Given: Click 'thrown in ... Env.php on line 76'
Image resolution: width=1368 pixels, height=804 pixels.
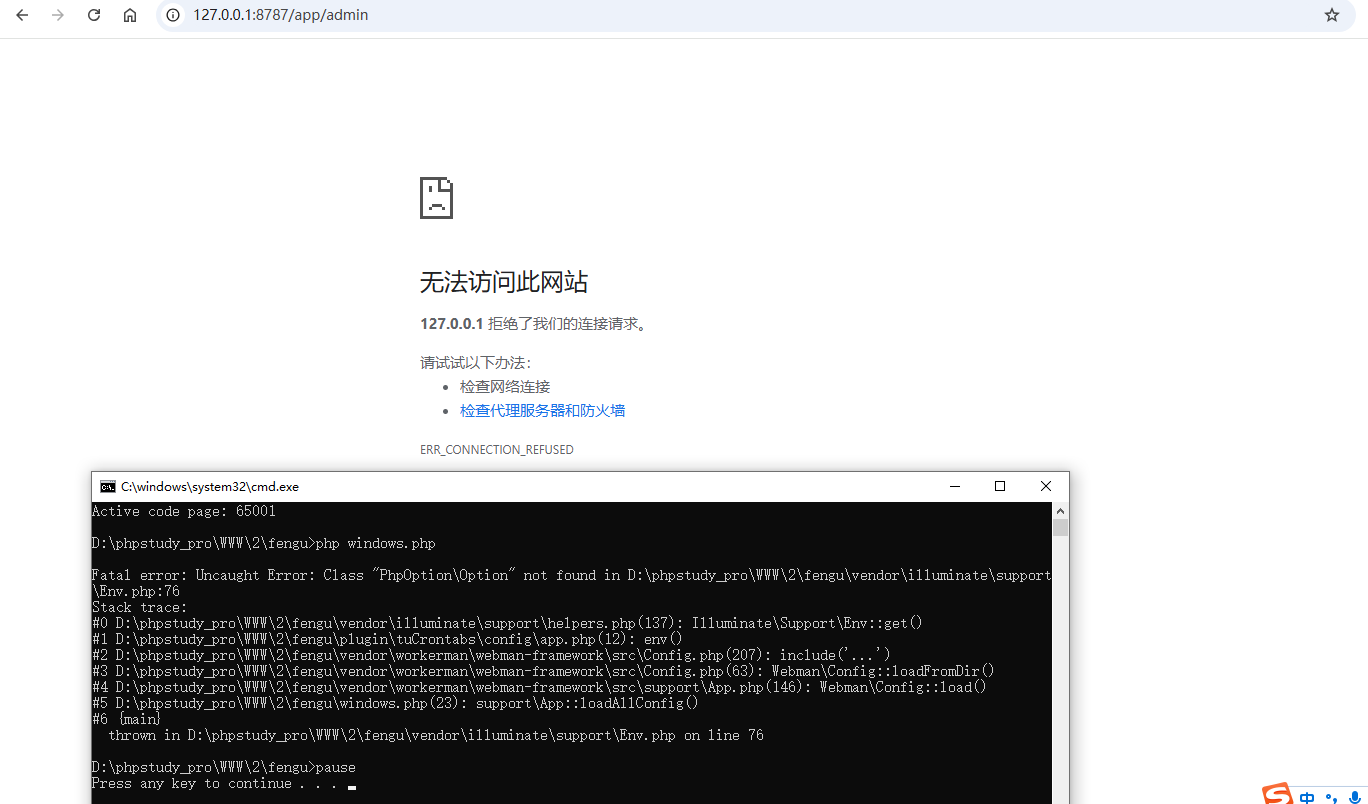Looking at the screenshot, I should point(435,735).
